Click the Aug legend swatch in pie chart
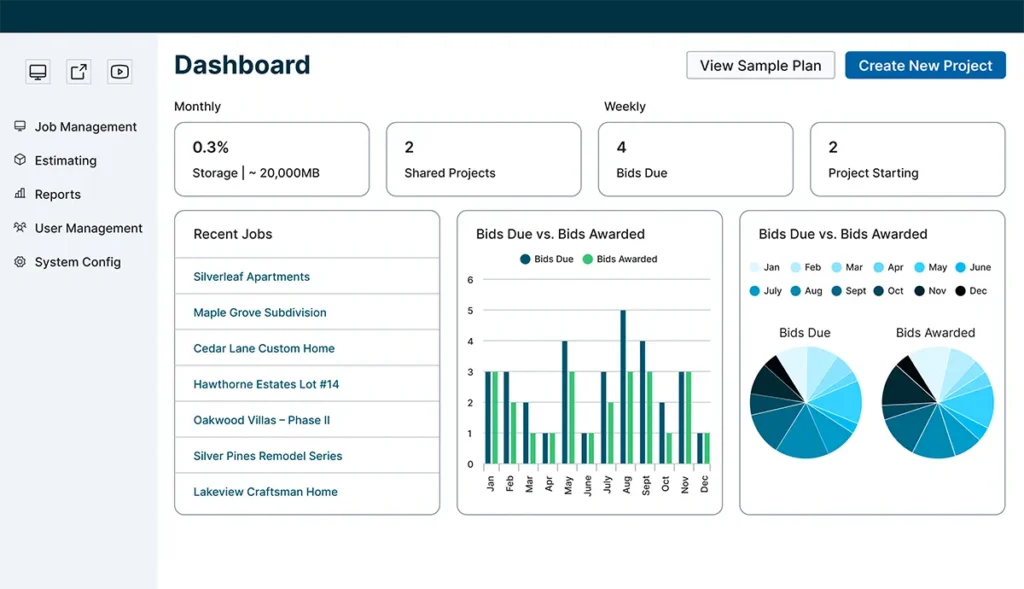 click(x=795, y=291)
